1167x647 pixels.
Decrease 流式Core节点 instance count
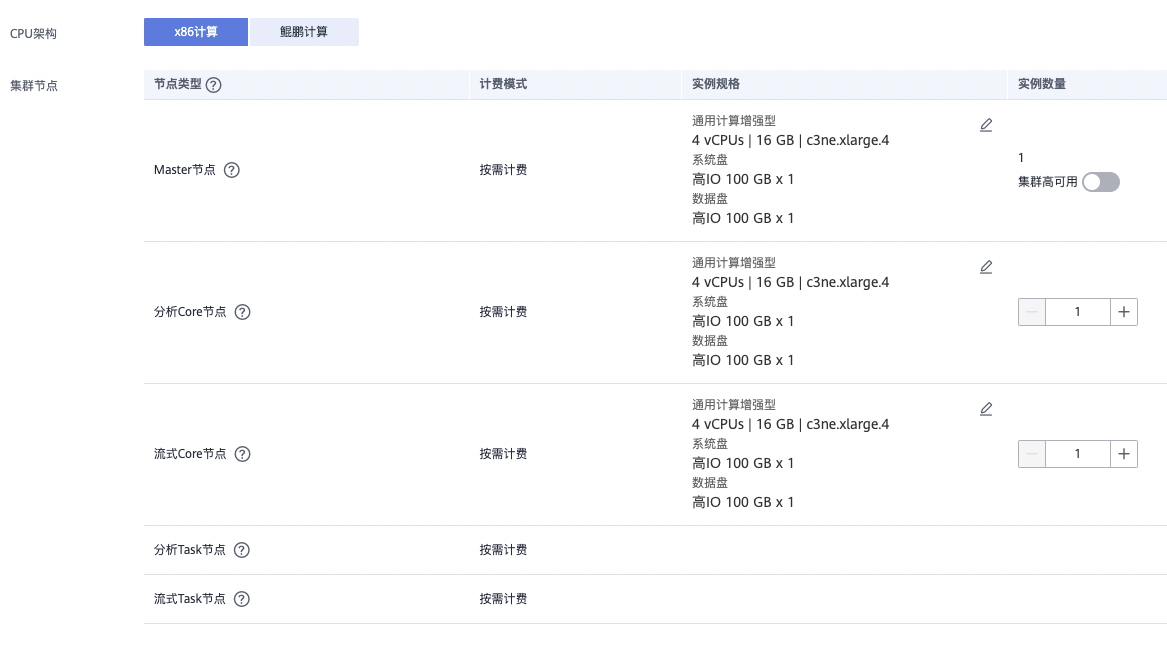pyautogui.click(x=1032, y=454)
